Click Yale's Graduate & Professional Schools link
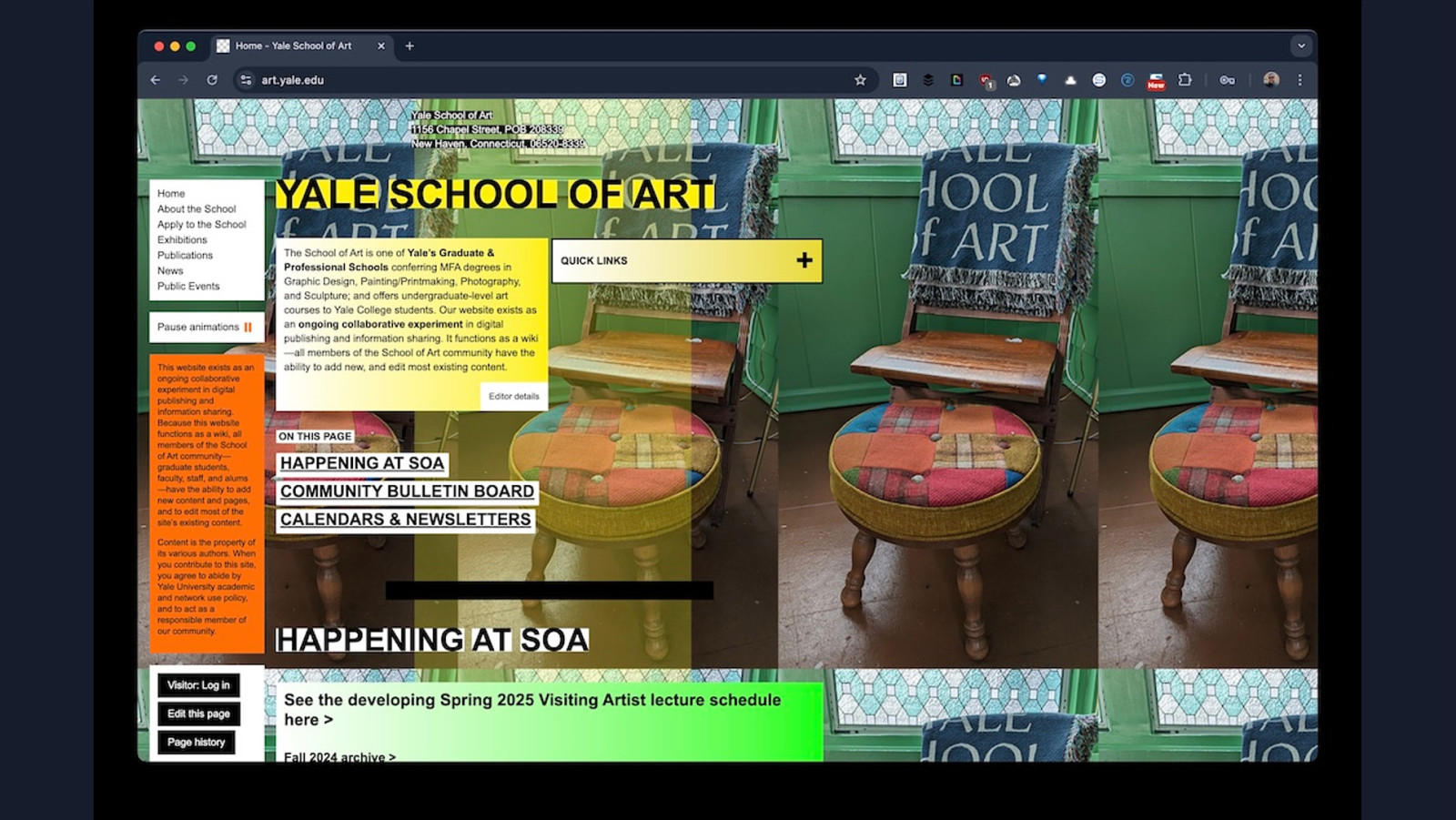Viewport: 1456px width, 820px height. pyautogui.click(x=389, y=260)
